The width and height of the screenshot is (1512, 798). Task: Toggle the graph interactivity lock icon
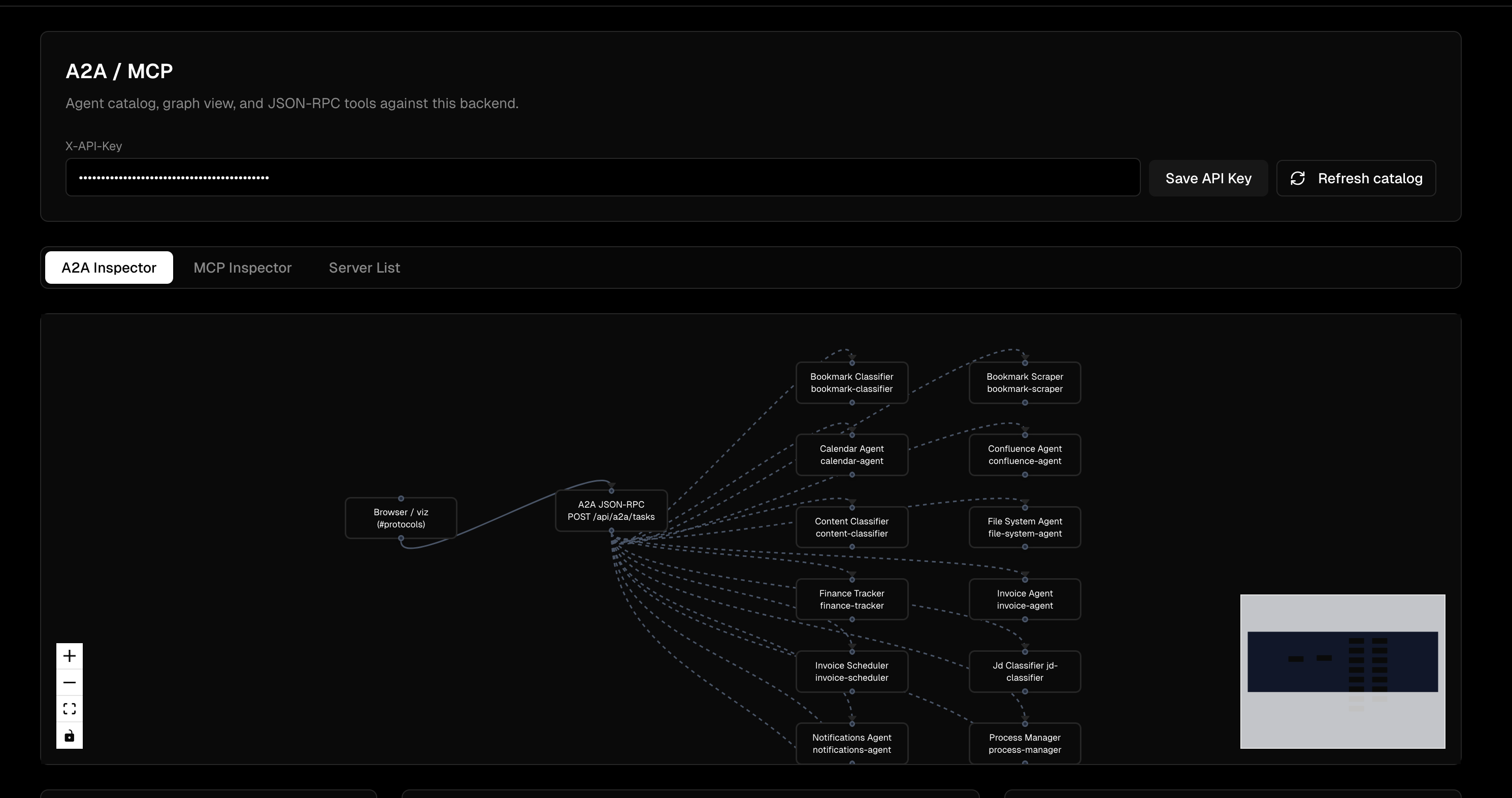point(69,736)
